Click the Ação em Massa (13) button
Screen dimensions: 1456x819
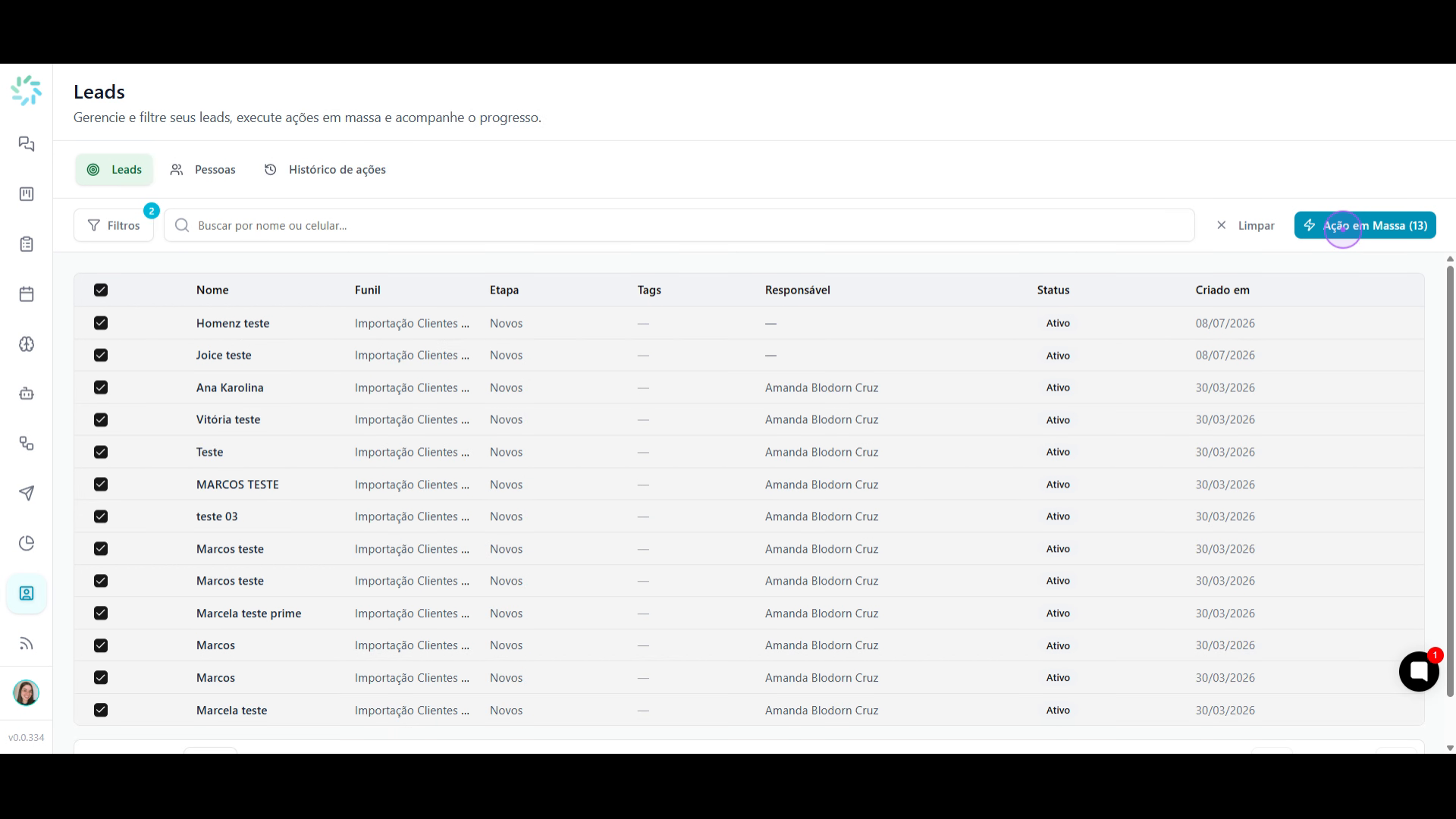1365,225
